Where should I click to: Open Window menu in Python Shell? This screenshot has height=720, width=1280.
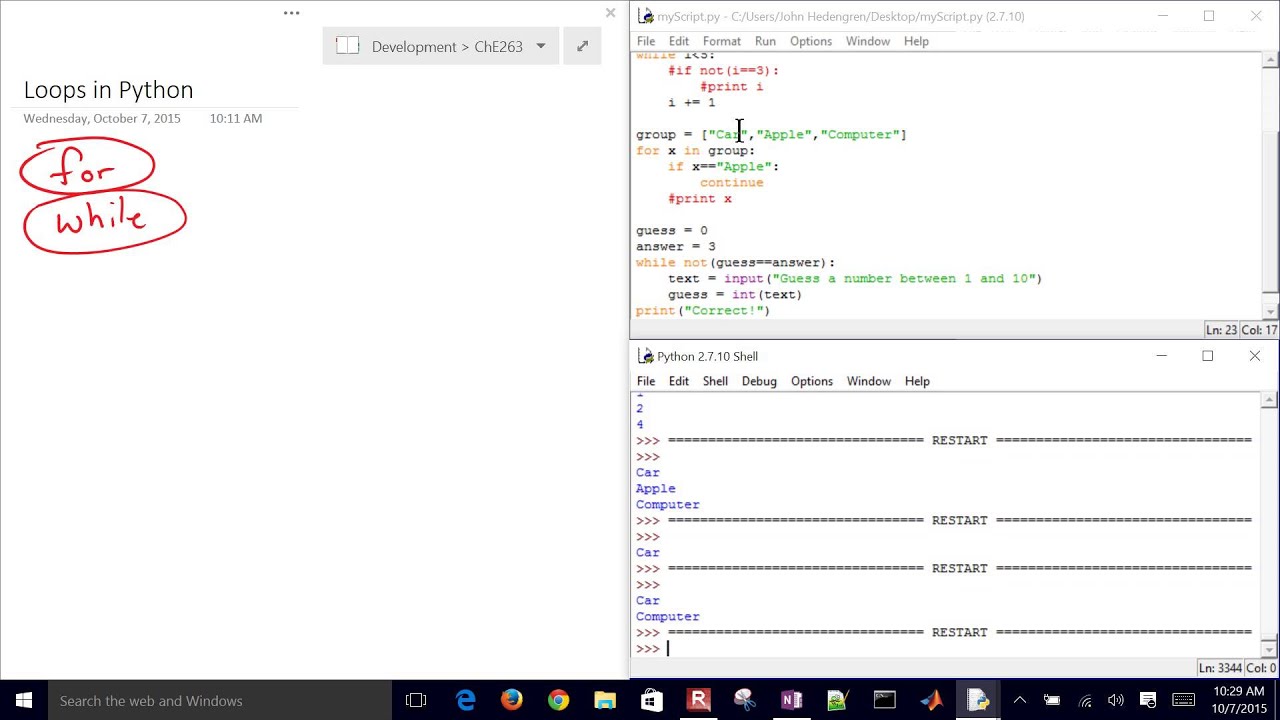coord(869,381)
